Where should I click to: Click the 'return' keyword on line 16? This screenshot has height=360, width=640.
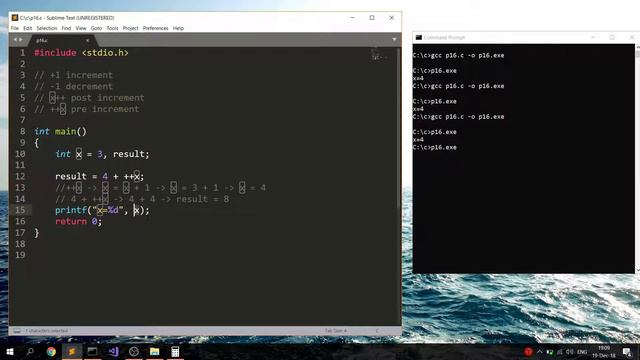71,221
